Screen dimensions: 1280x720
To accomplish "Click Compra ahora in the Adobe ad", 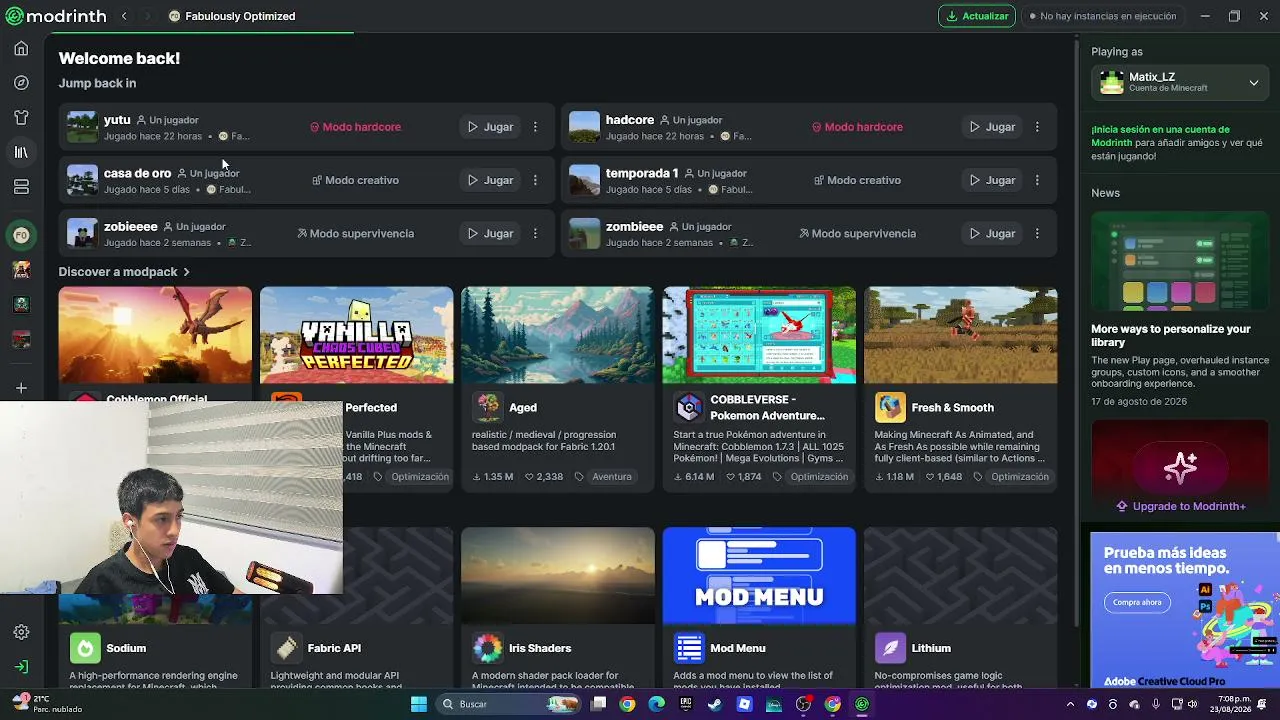I will pos(1137,602).
